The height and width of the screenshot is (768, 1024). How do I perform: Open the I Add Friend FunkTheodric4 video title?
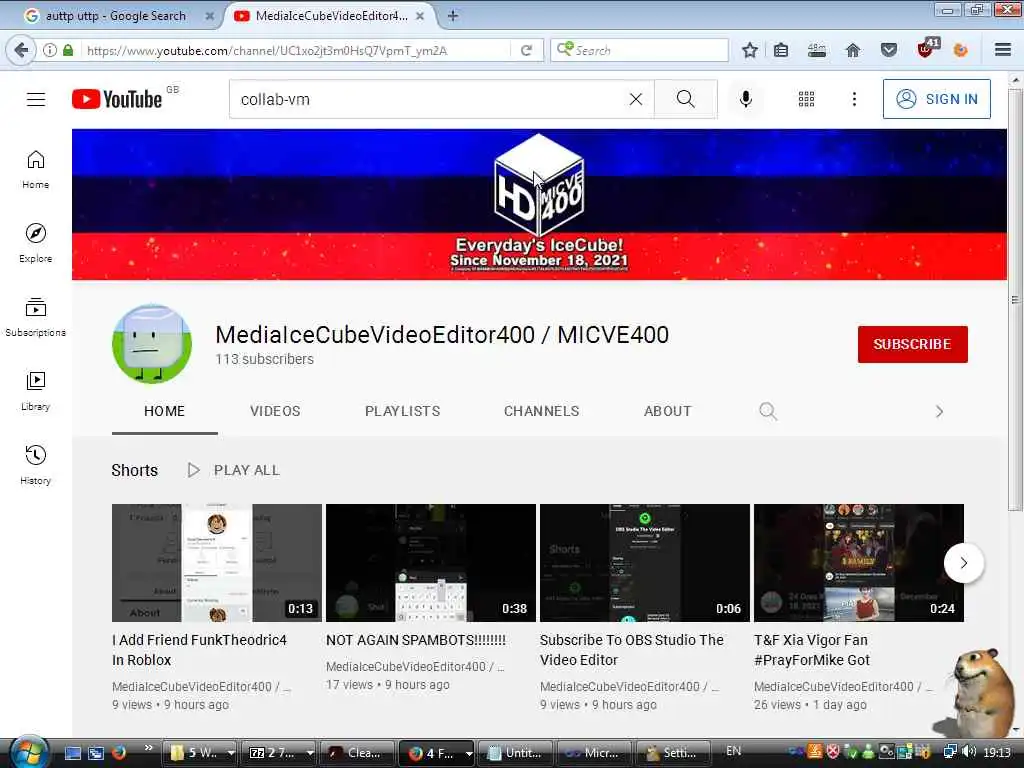[x=199, y=650]
